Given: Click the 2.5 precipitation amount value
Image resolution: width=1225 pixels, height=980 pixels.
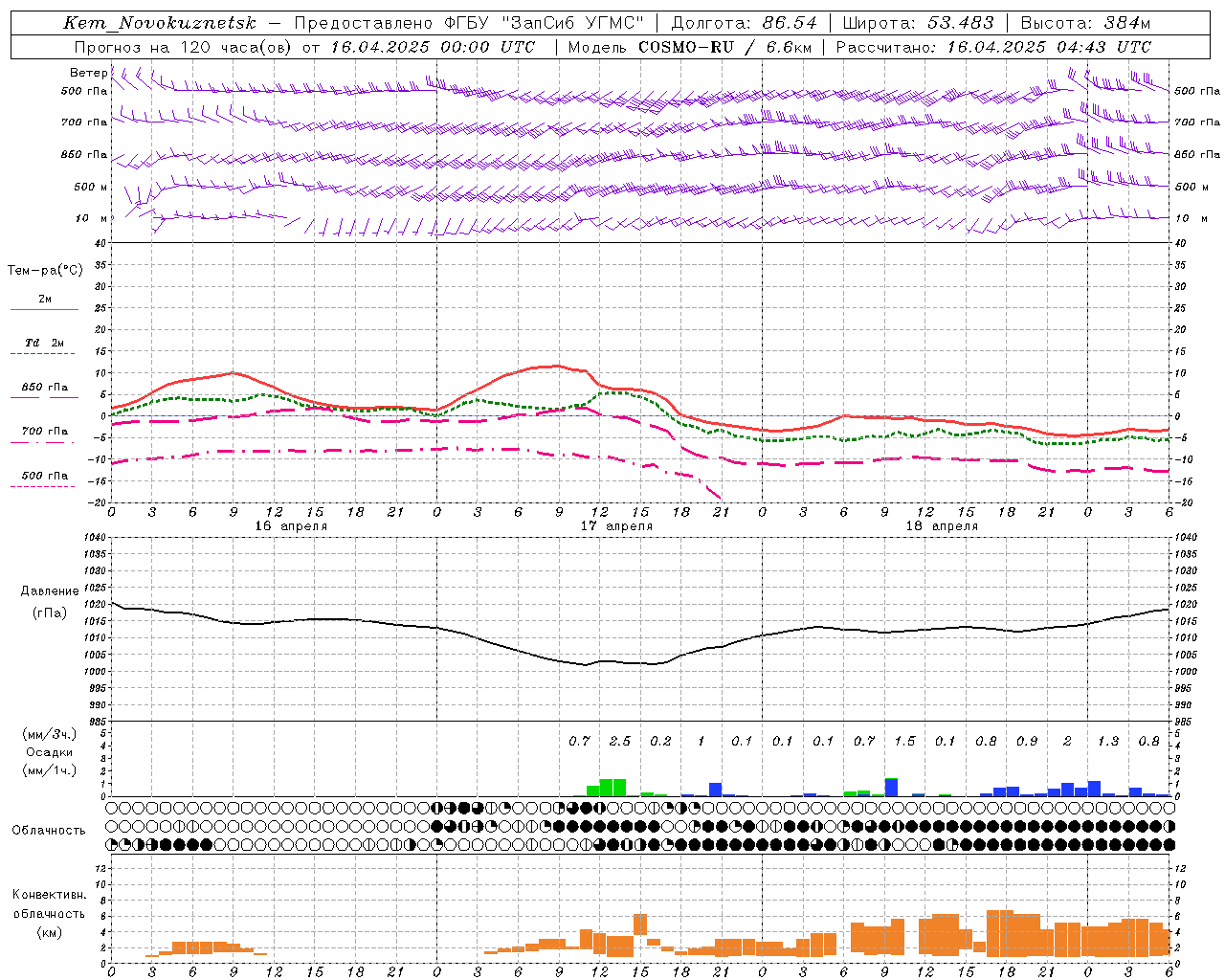Looking at the screenshot, I should (x=620, y=741).
